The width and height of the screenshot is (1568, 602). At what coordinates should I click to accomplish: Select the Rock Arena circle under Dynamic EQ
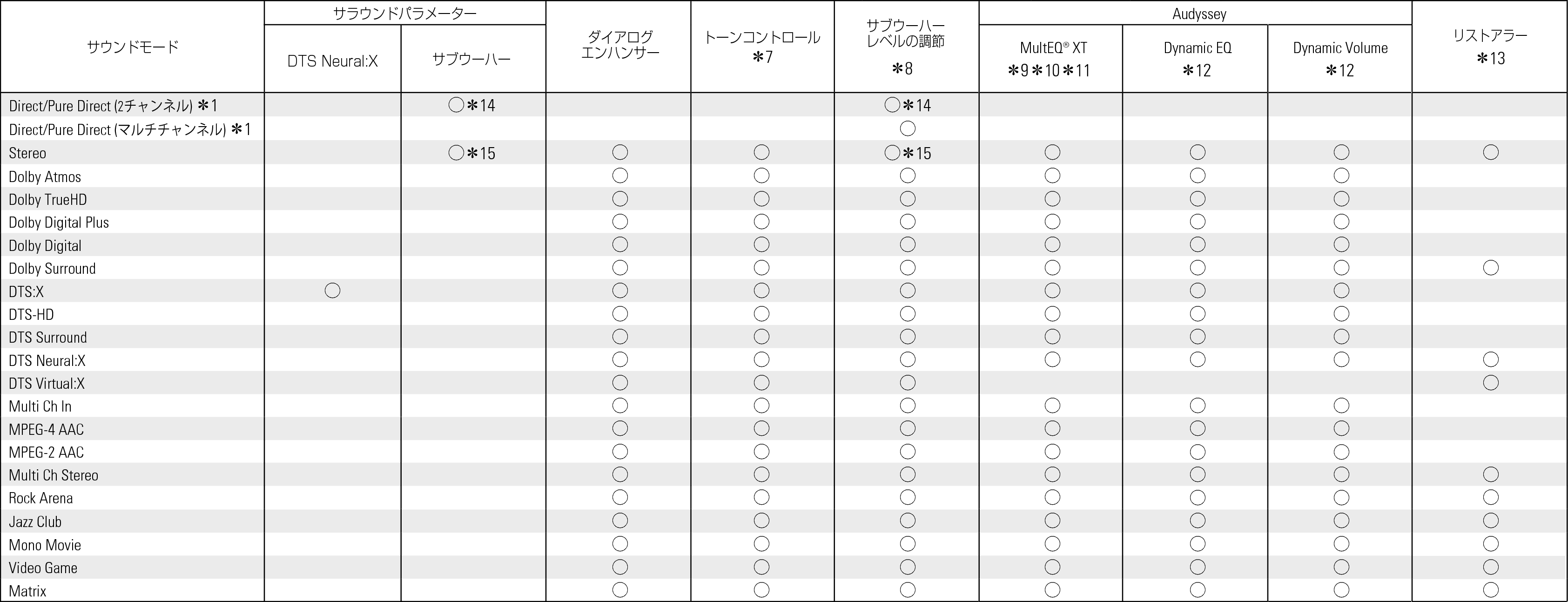point(1198,498)
